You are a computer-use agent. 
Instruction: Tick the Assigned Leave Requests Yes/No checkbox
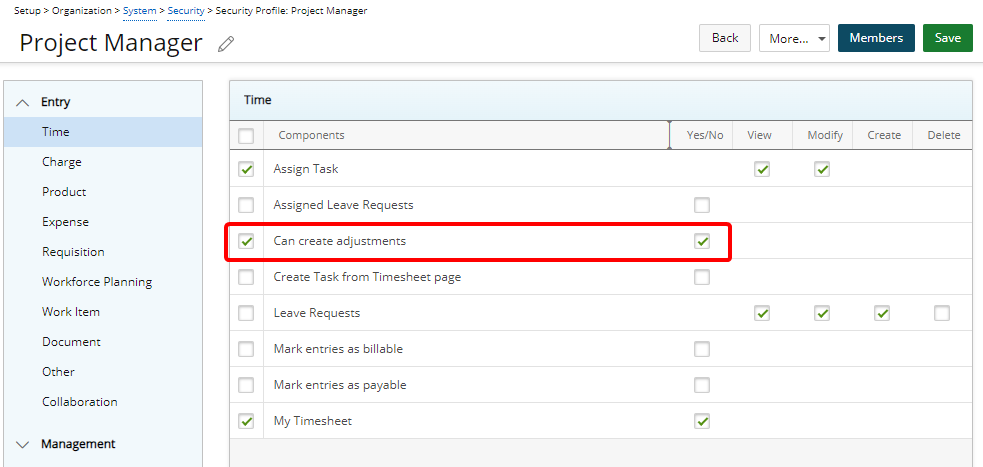(702, 205)
